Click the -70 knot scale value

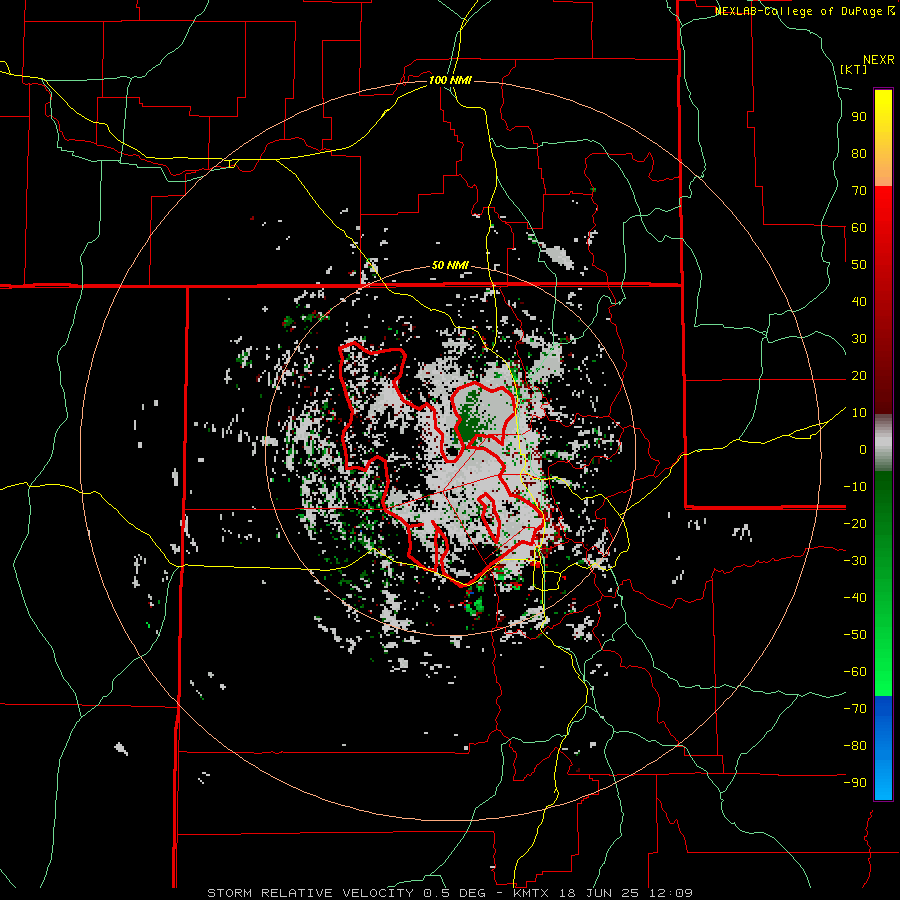click(855, 709)
